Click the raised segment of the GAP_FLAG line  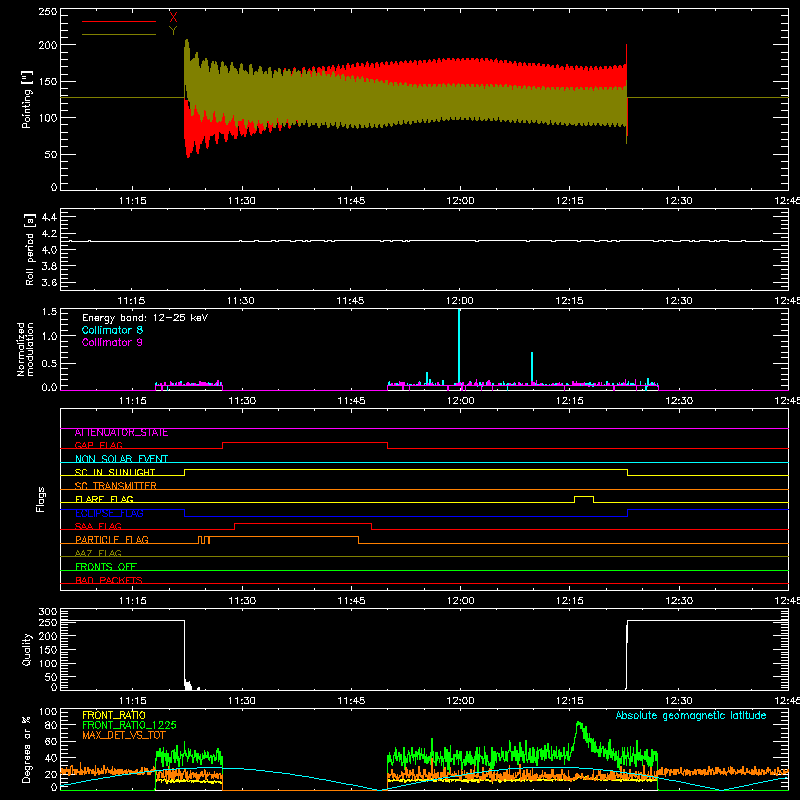coord(305,443)
